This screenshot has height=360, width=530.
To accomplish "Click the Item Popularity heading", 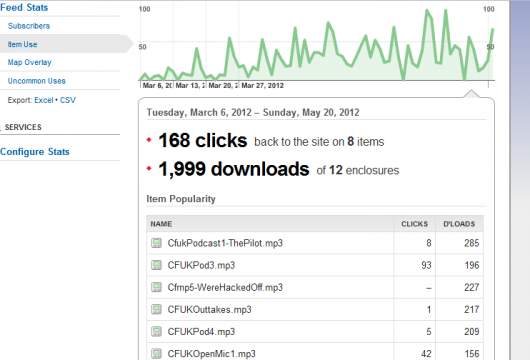I will point(181,199).
